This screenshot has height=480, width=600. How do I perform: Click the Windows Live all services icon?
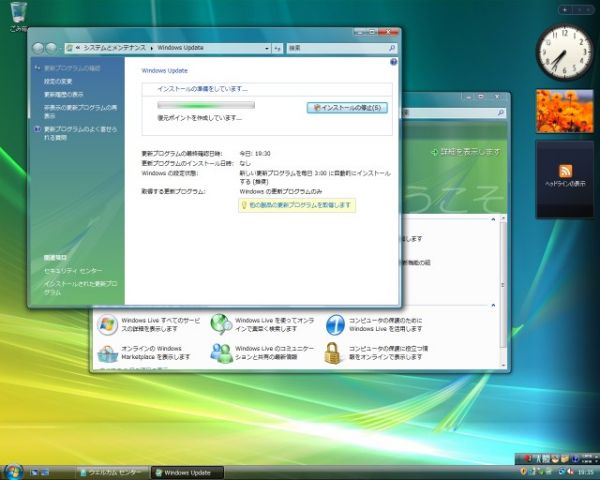[x=106, y=325]
